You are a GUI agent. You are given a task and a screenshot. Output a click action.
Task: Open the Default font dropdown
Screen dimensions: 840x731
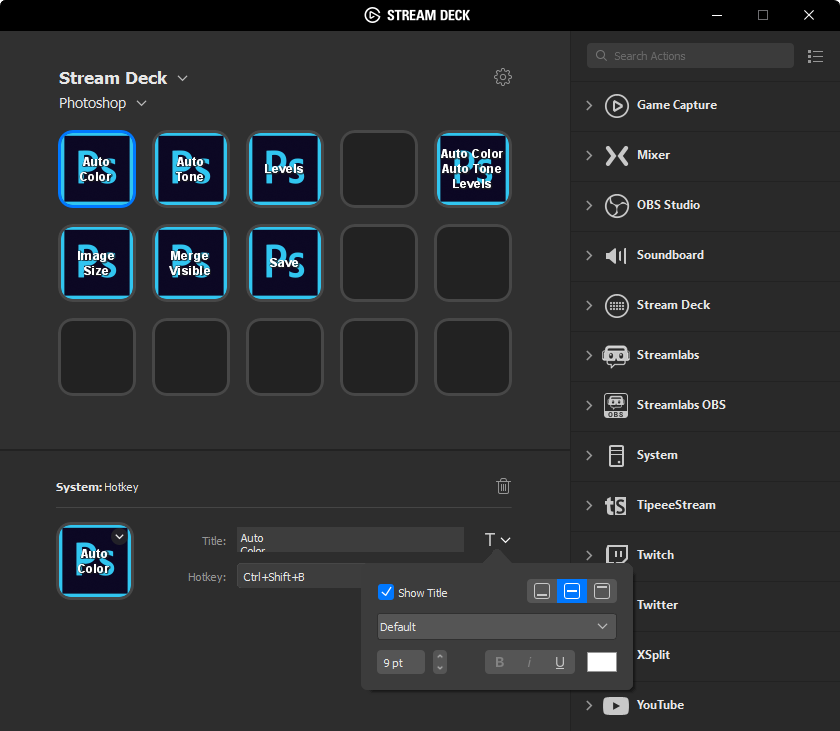click(497, 627)
